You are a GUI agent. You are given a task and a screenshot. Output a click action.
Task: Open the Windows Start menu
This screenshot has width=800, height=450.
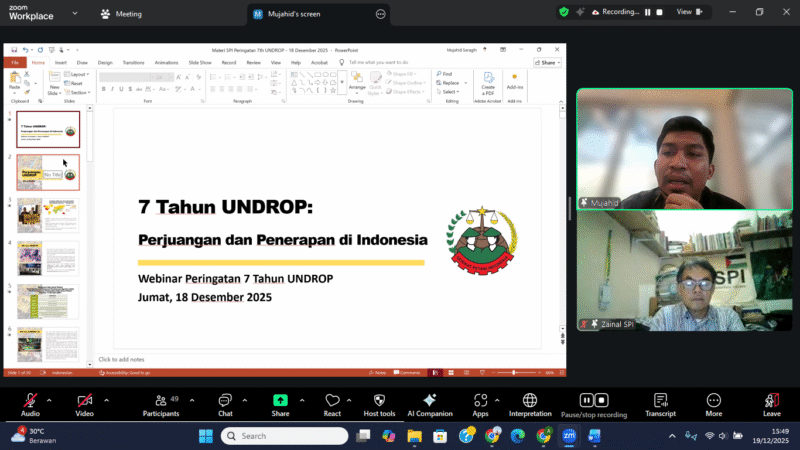(x=206, y=436)
